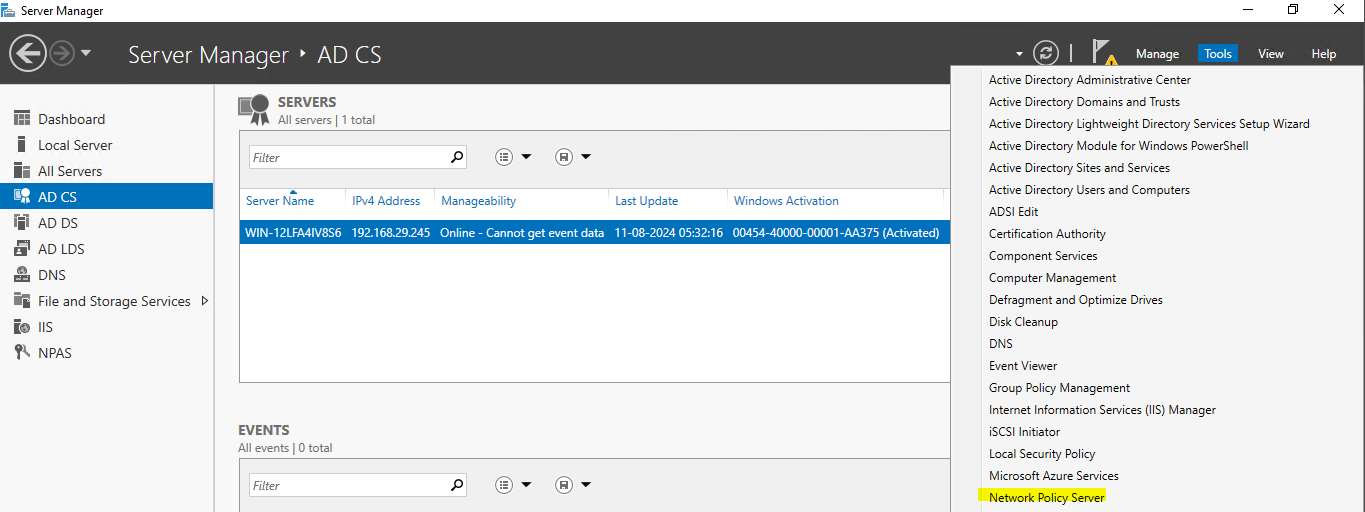The width and height of the screenshot is (1365, 512).
Task: Open the Servers list view options dropdown
Action: [514, 157]
